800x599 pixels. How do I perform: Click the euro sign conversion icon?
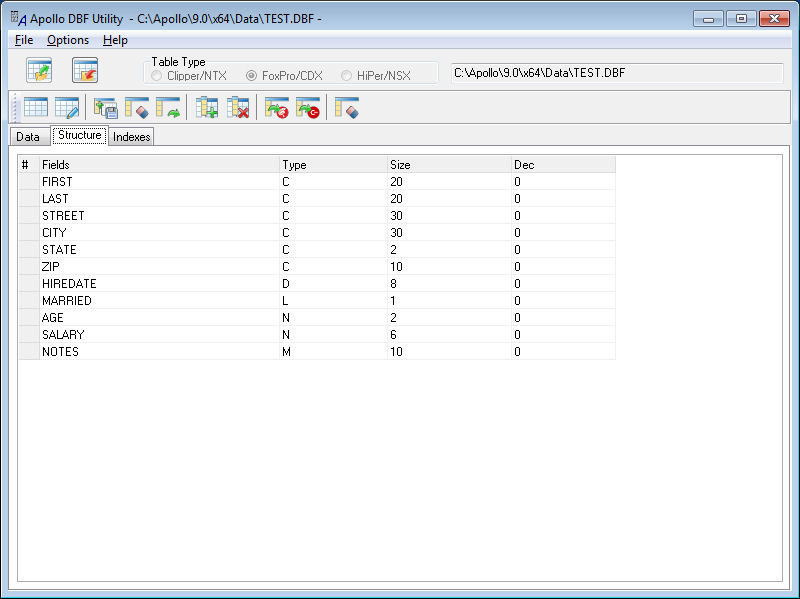tap(277, 108)
